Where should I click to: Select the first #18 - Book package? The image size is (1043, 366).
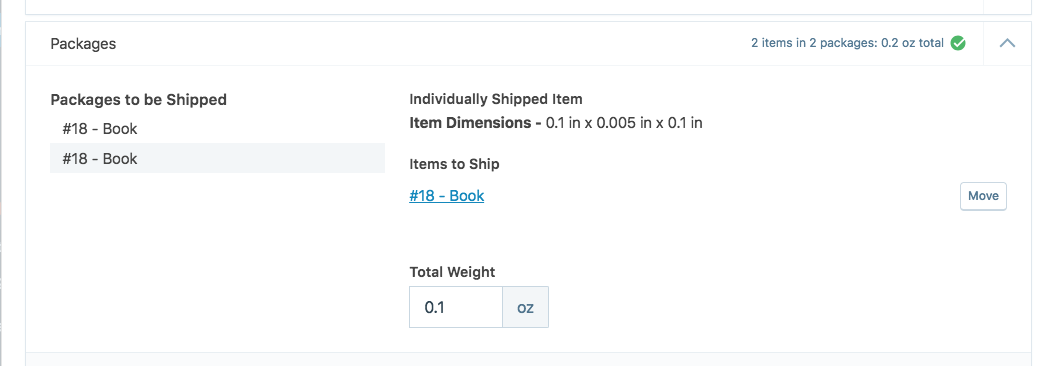[x=217, y=128]
